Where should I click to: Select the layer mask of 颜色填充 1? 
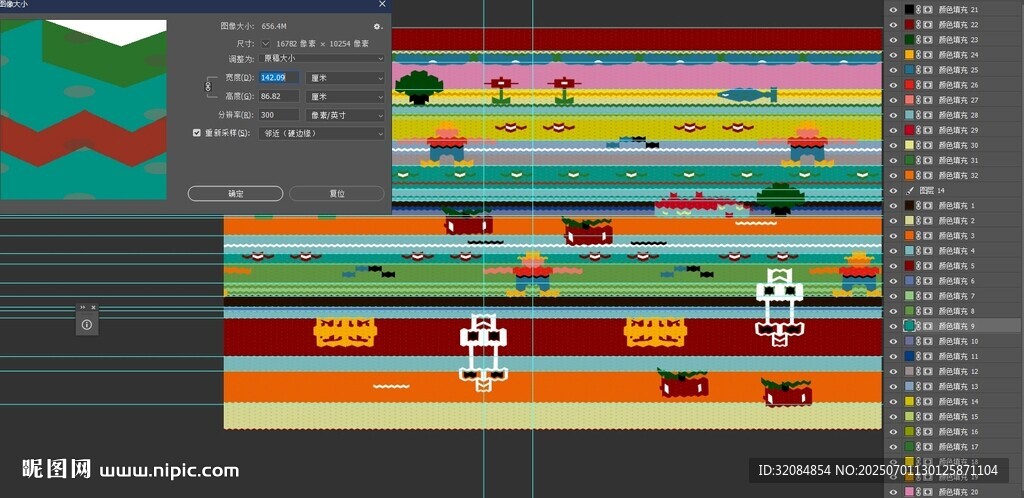[x=927, y=206]
